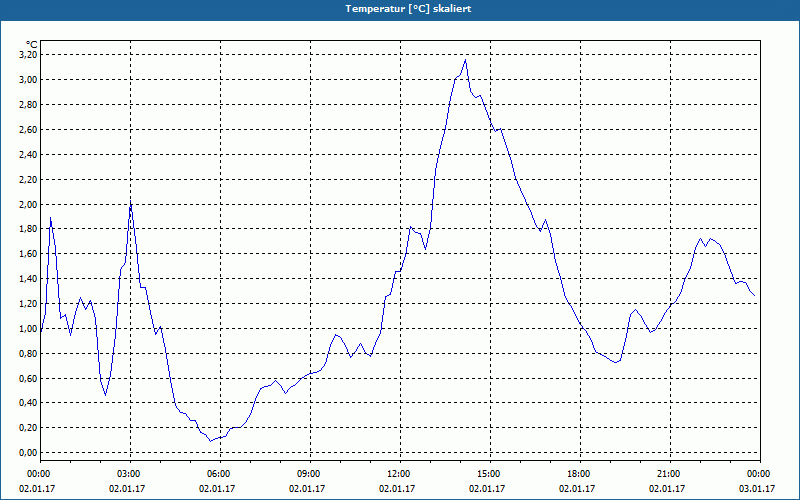Pick the 15:00 time label
The image size is (800, 500).
pos(487,474)
